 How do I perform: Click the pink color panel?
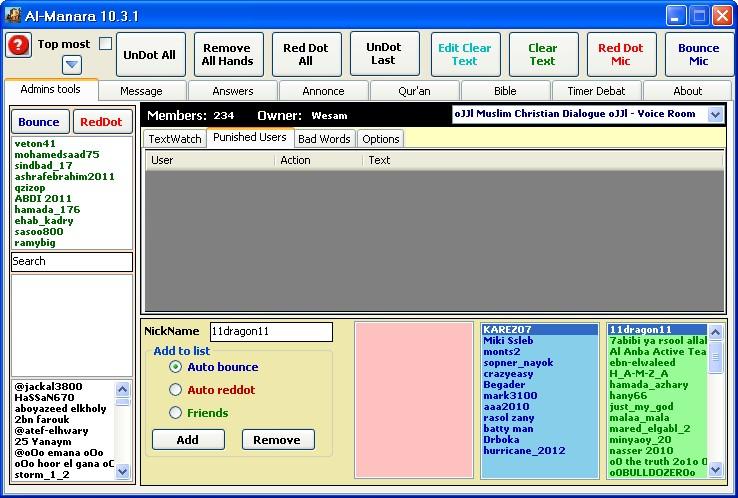click(x=414, y=401)
